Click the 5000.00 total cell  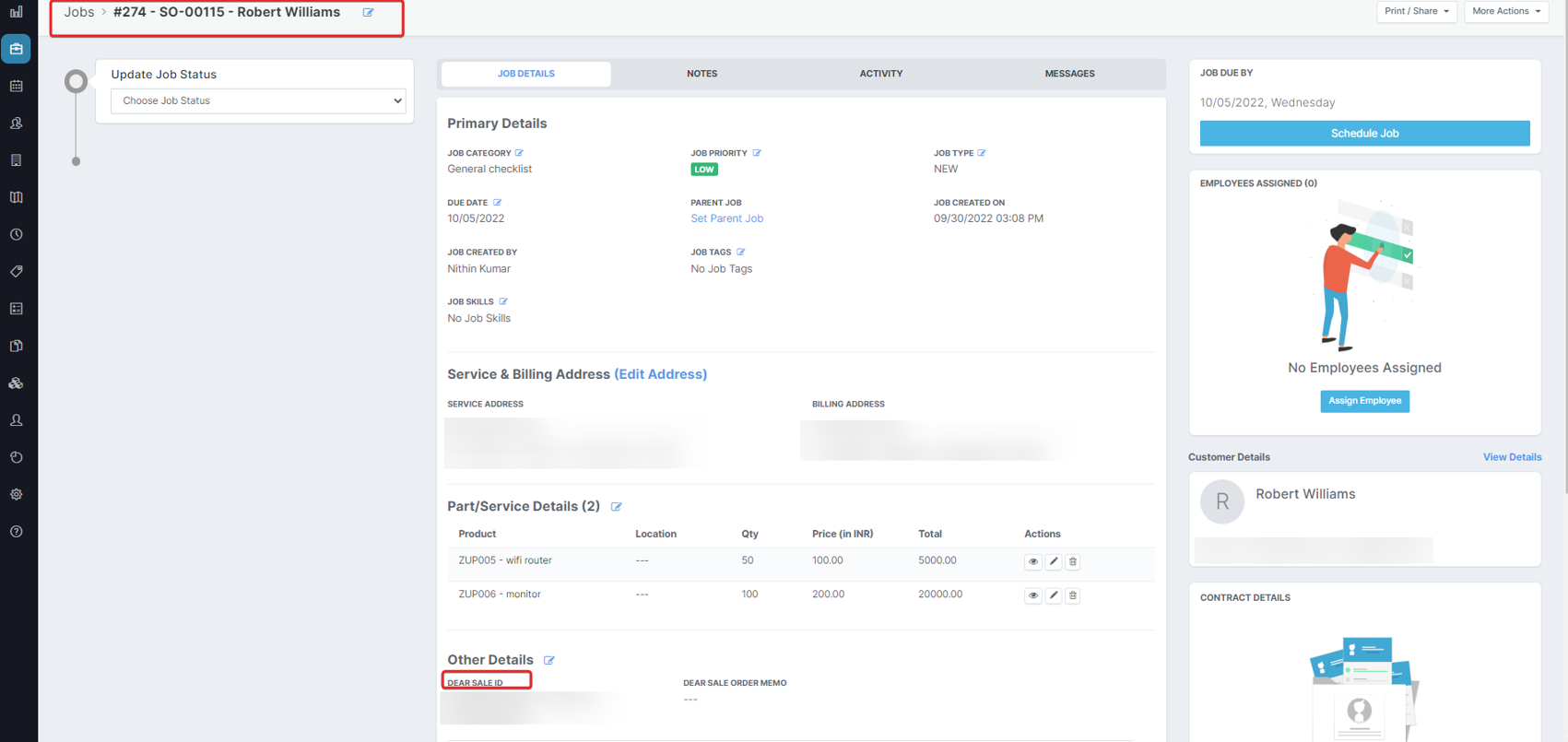[937, 560]
